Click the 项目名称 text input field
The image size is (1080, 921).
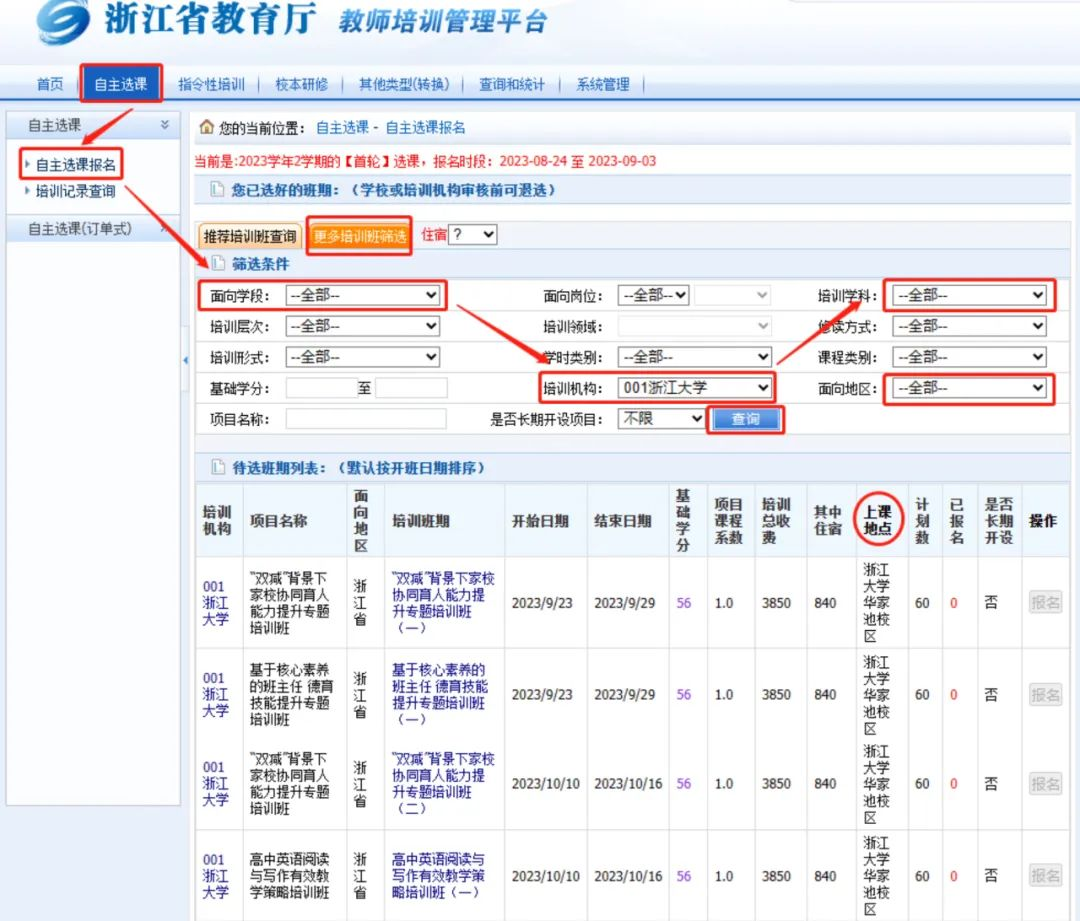point(365,419)
